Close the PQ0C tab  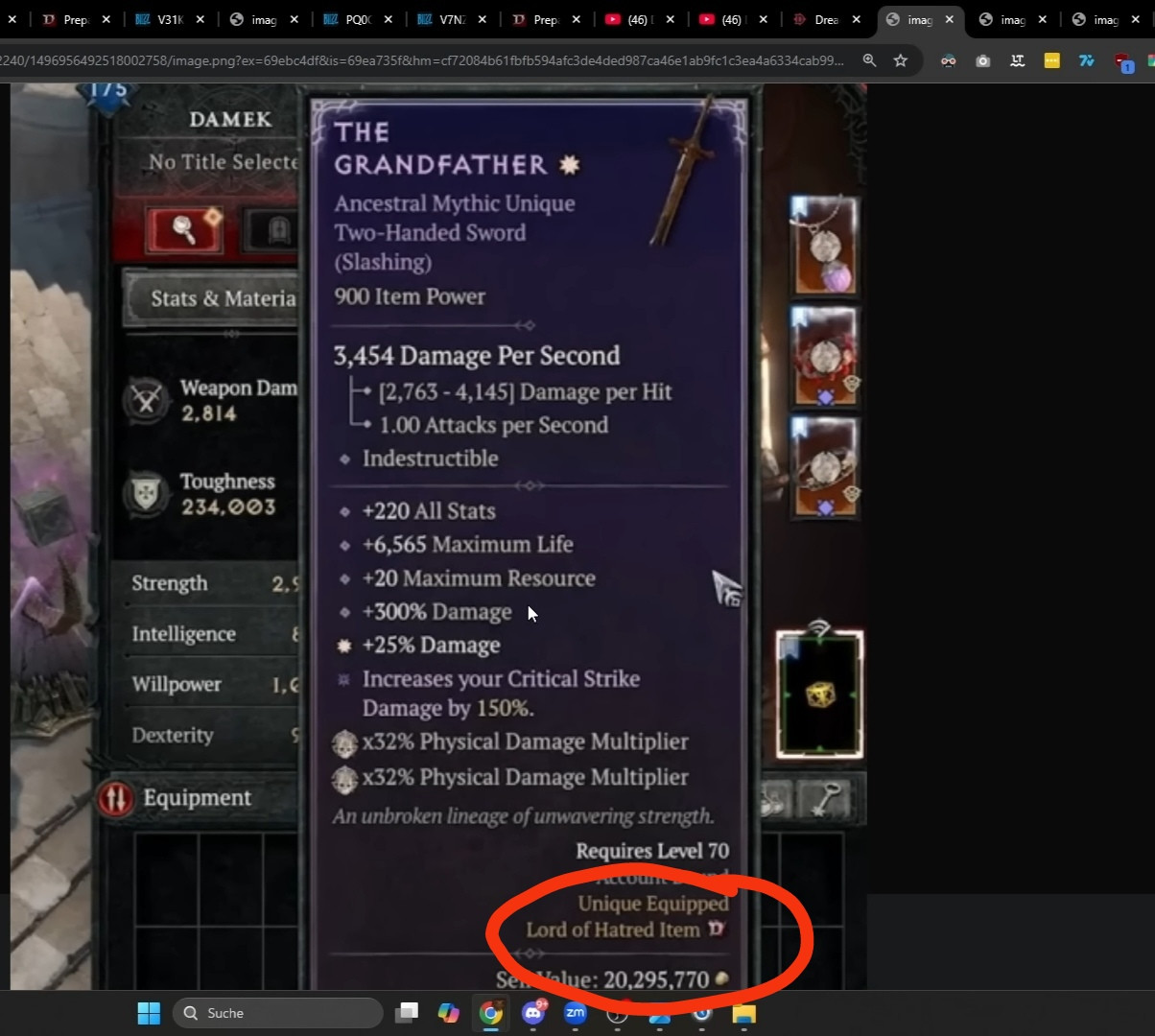point(388,19)
